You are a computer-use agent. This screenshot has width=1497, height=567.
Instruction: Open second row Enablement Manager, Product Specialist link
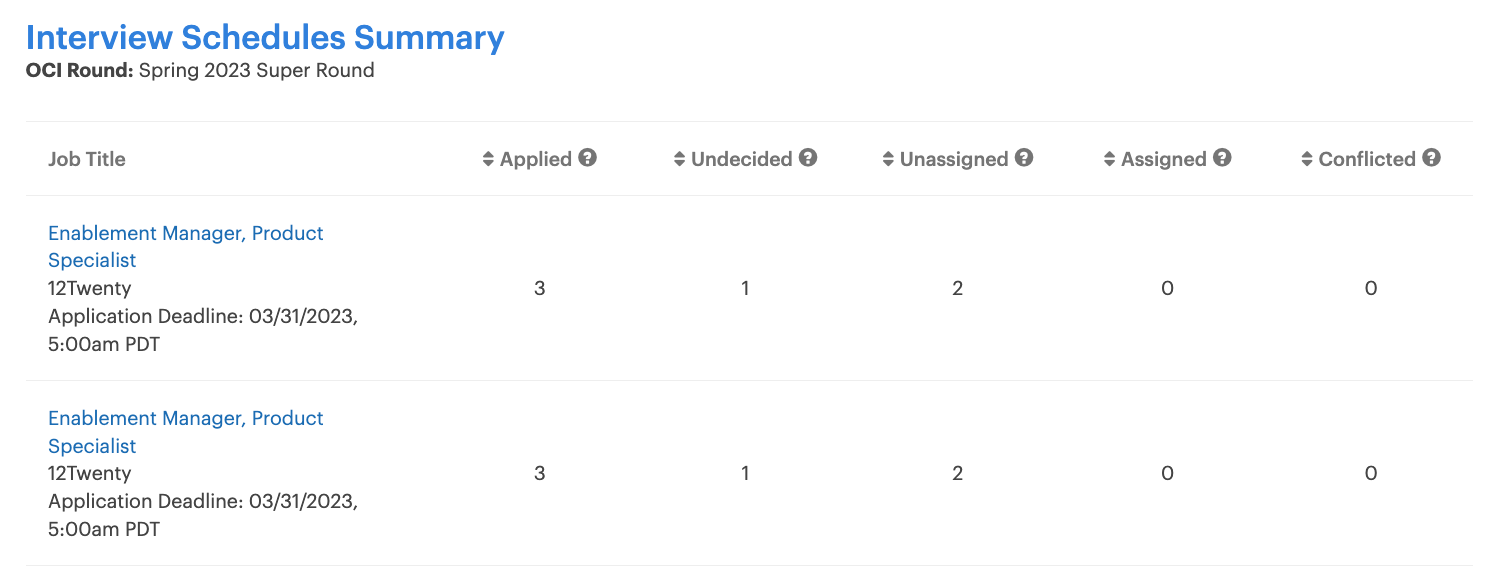(186, 432)
